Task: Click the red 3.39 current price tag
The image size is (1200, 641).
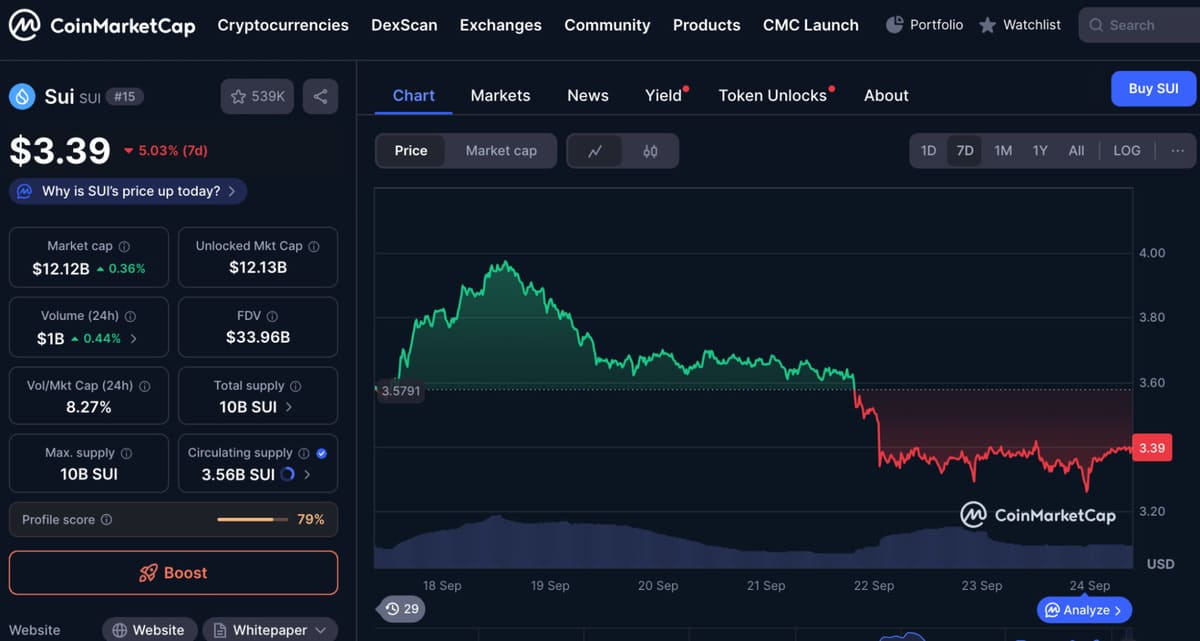Action: [x=1152, y=447]
